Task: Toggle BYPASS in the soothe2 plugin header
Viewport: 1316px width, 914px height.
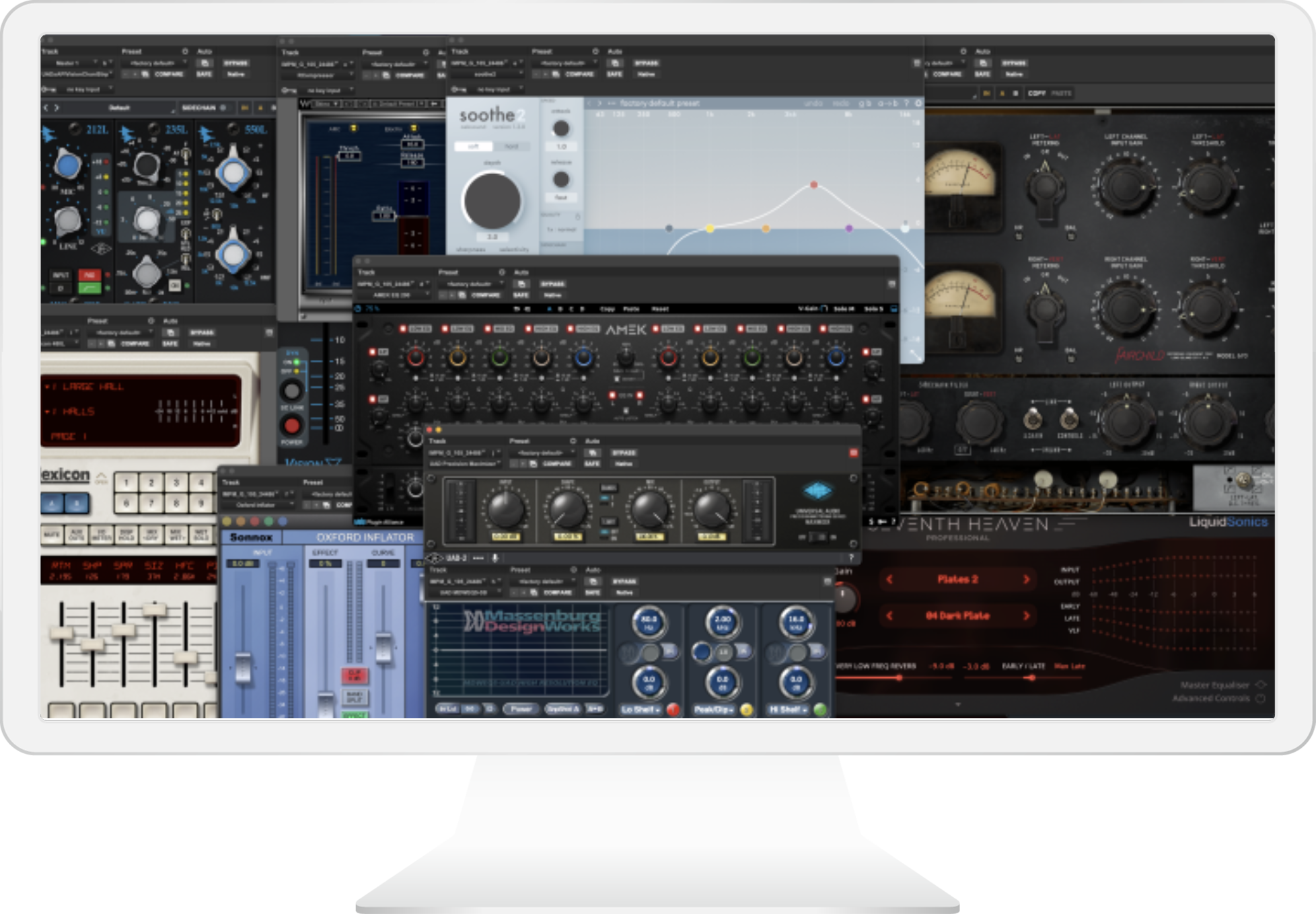Action: click(x=646, y=63)
